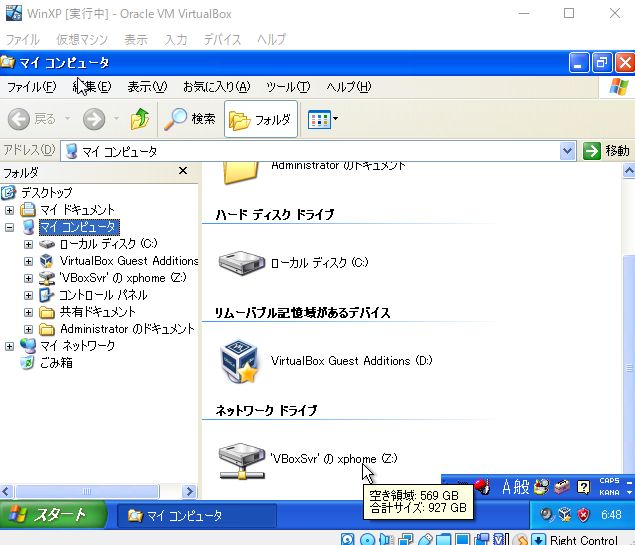Select マイ ネットワーク in the folder tree
This screenshot has width=635, height=545.
tap(77, 346)
